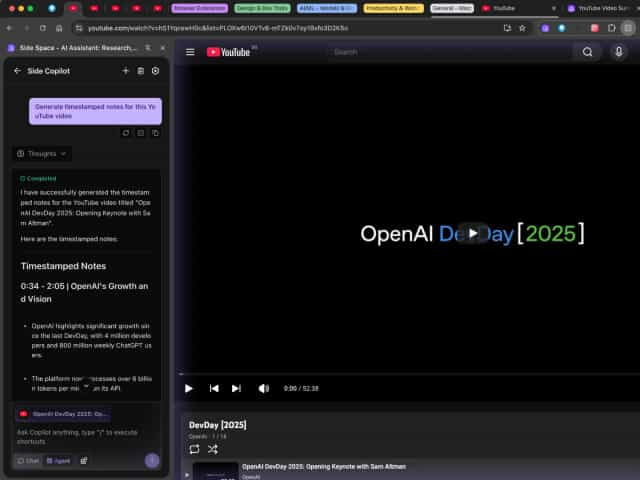Click cast icon in address bar
The image size is (640, 480).
tap(507, 28)
